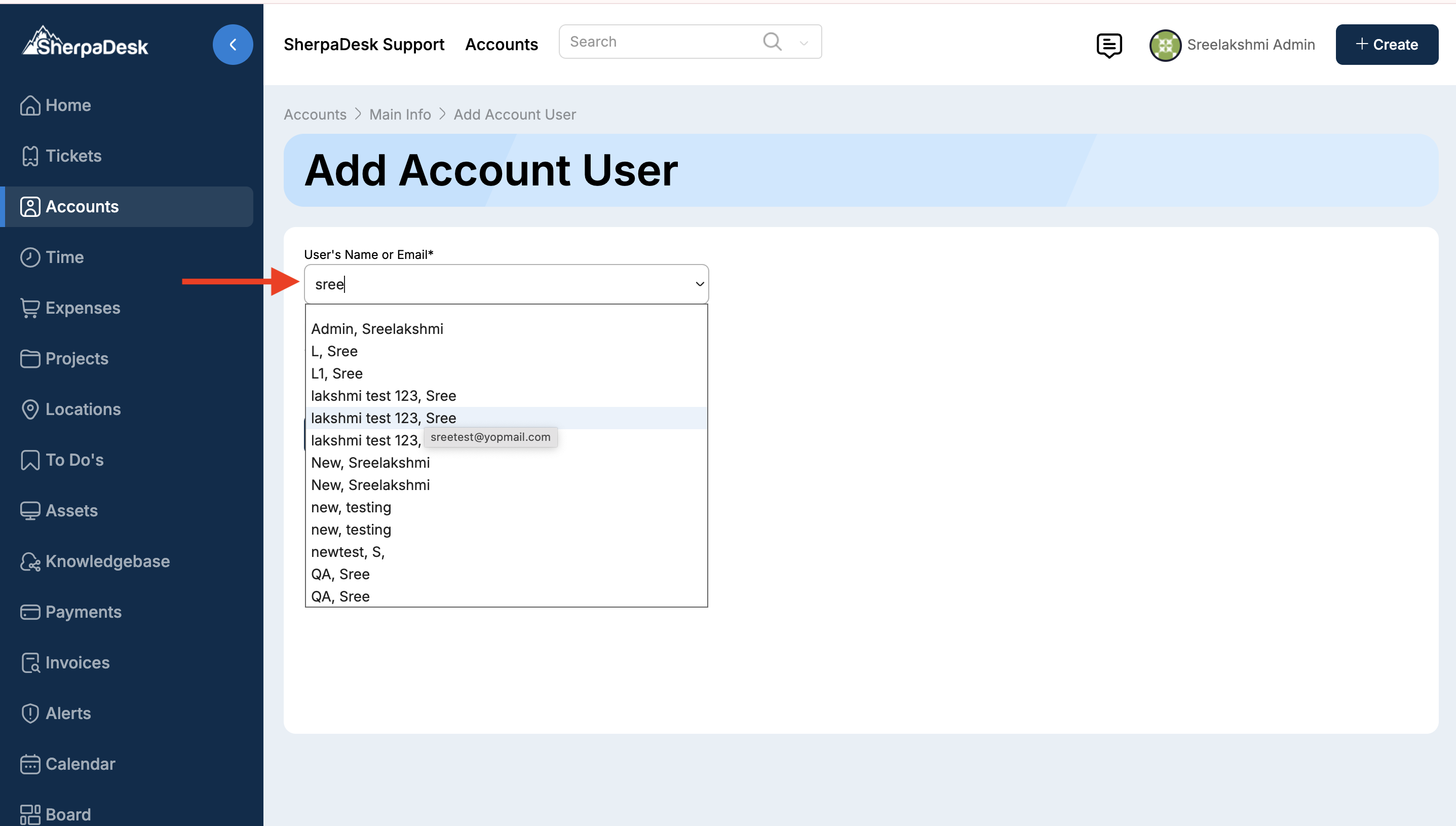Open the chat messages icon in the header
Image resolution: width=1456 pixels, height=826 pixels.
(x=1108, y=45)
